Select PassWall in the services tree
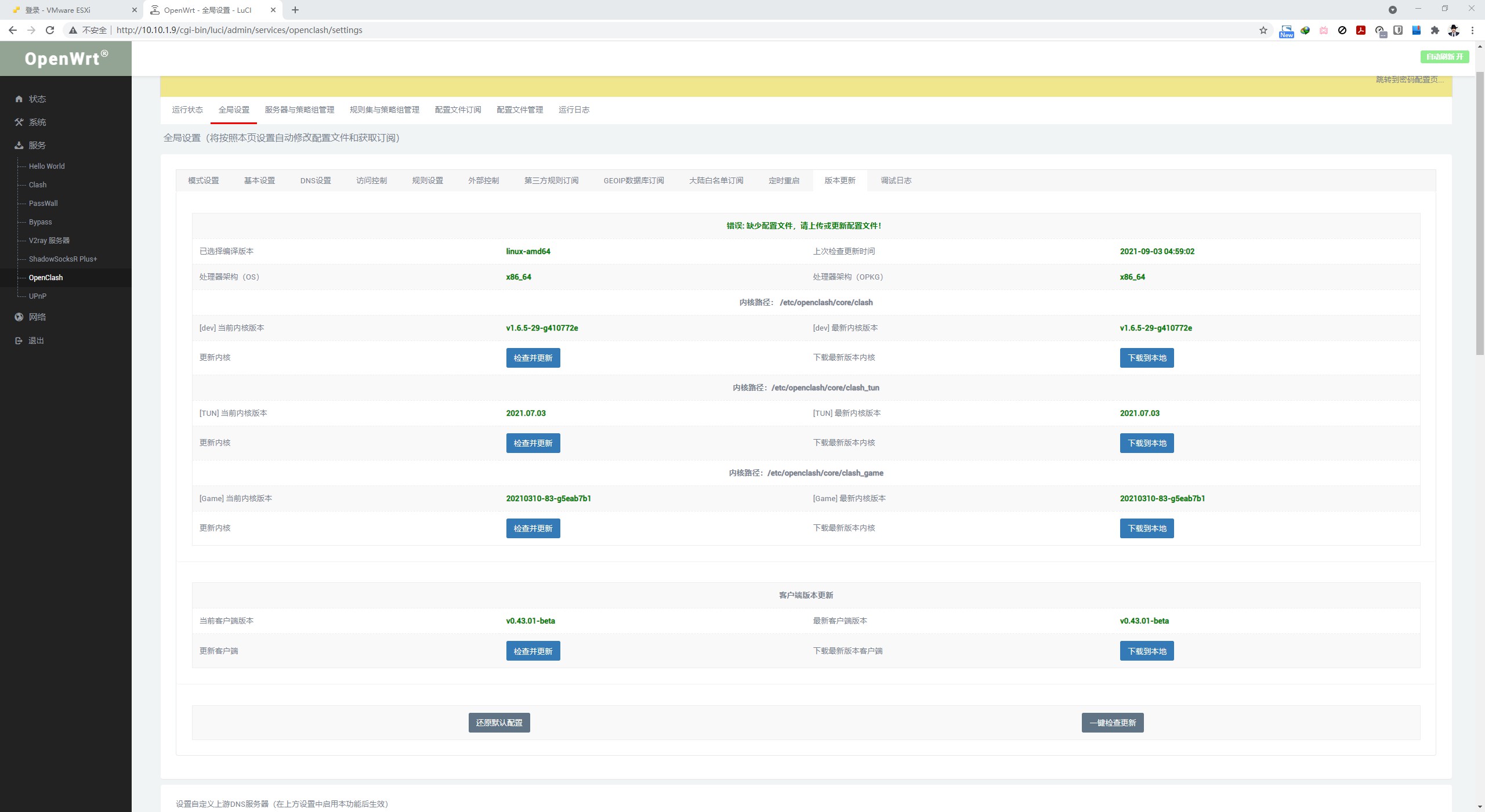This screenshot has width=1485, height=812. [44, 204]
